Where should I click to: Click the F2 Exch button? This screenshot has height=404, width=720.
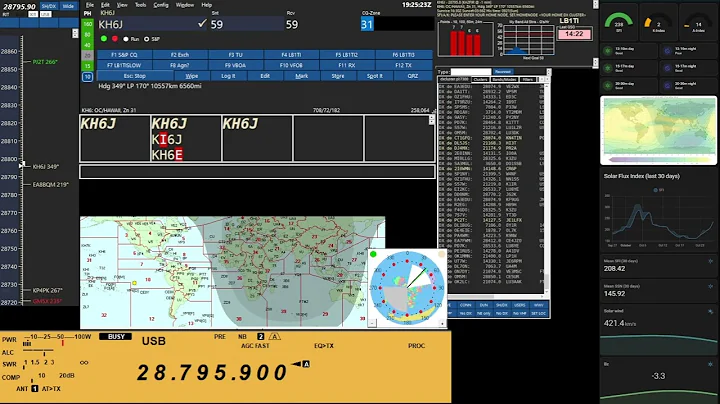(180, 55)
